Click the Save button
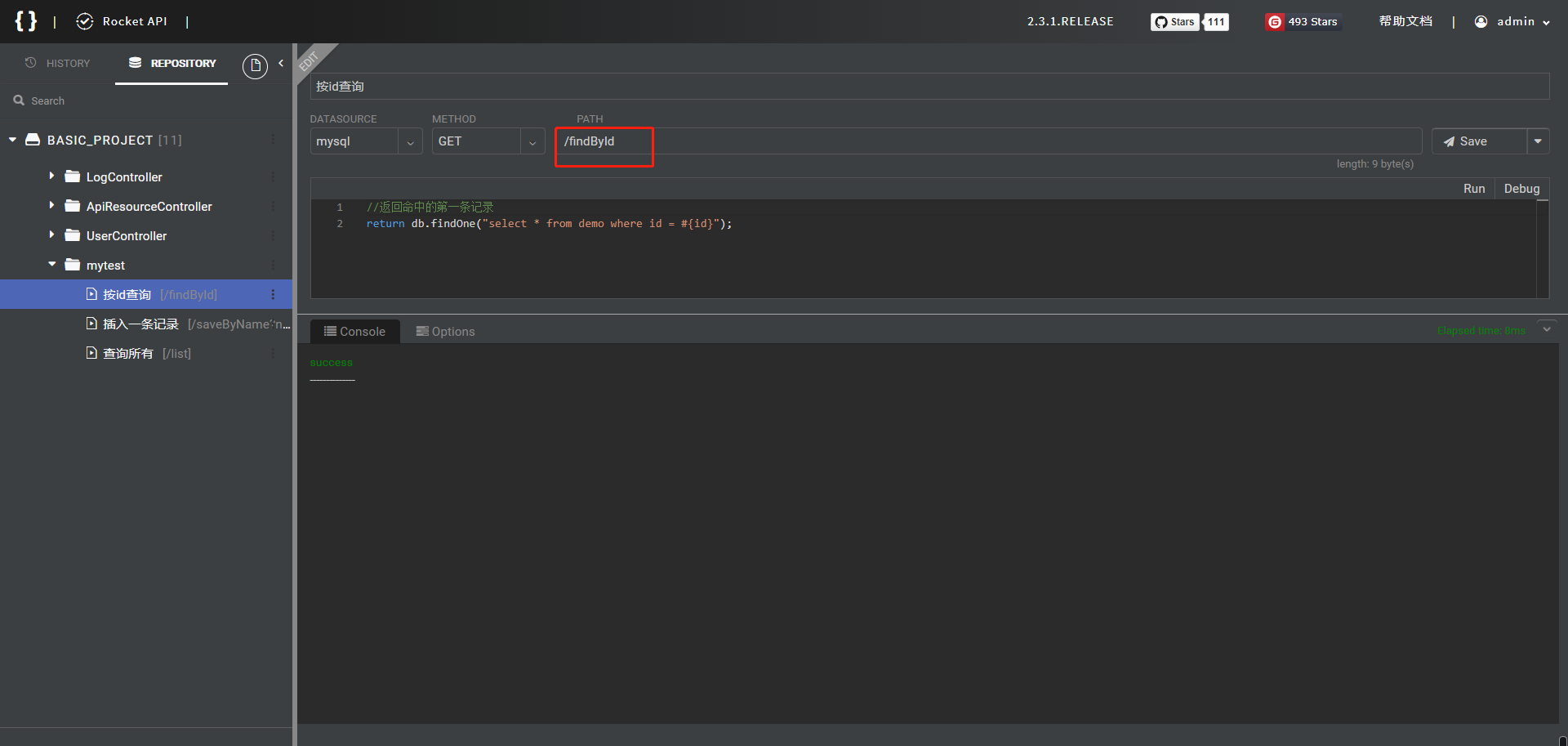The image size is (1568, 746). pyautogui.click(x=1479, y=141)
